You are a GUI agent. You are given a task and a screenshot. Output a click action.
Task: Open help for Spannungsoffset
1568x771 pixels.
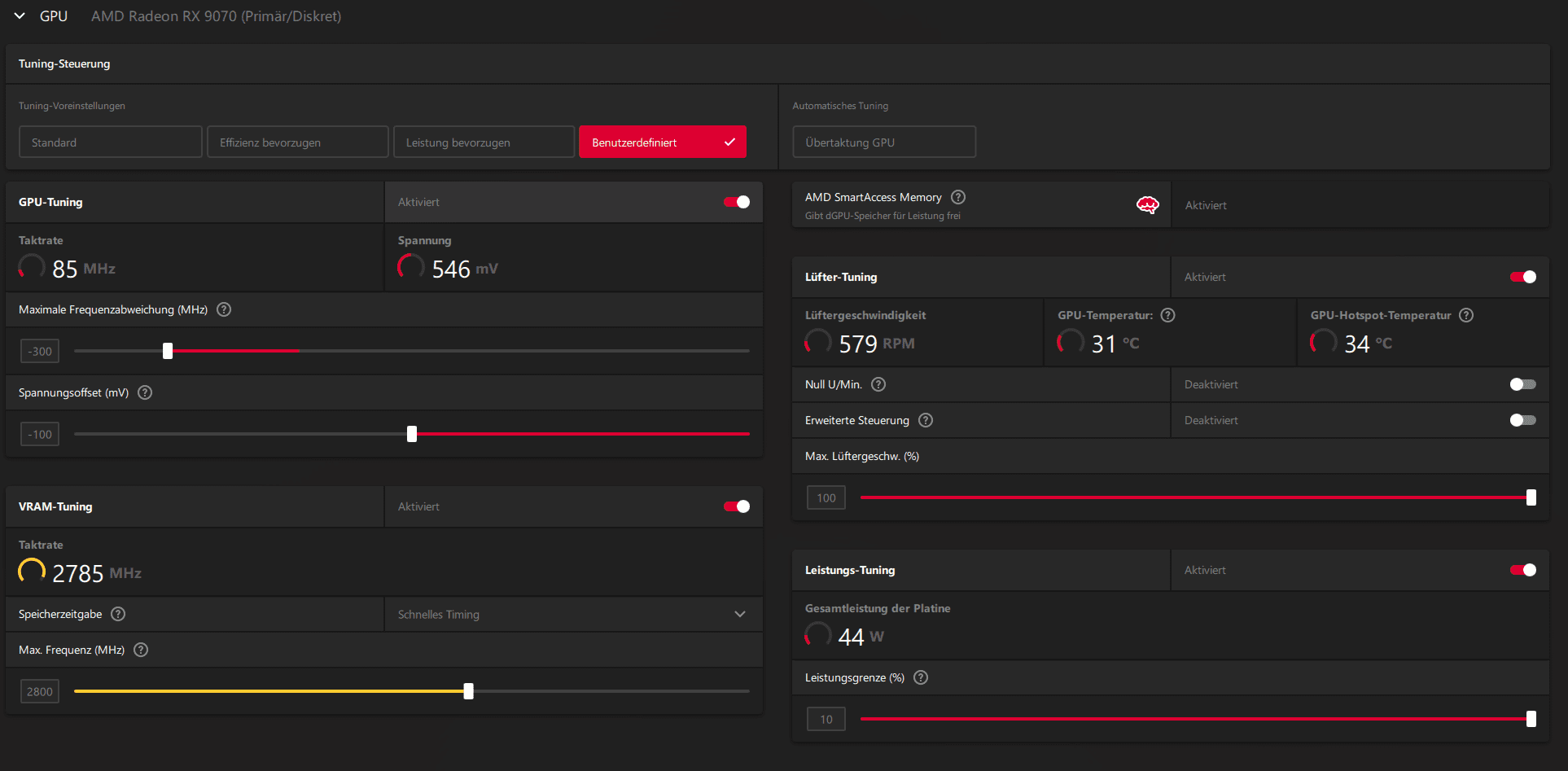pyautogui.click(x=145, y=392)
